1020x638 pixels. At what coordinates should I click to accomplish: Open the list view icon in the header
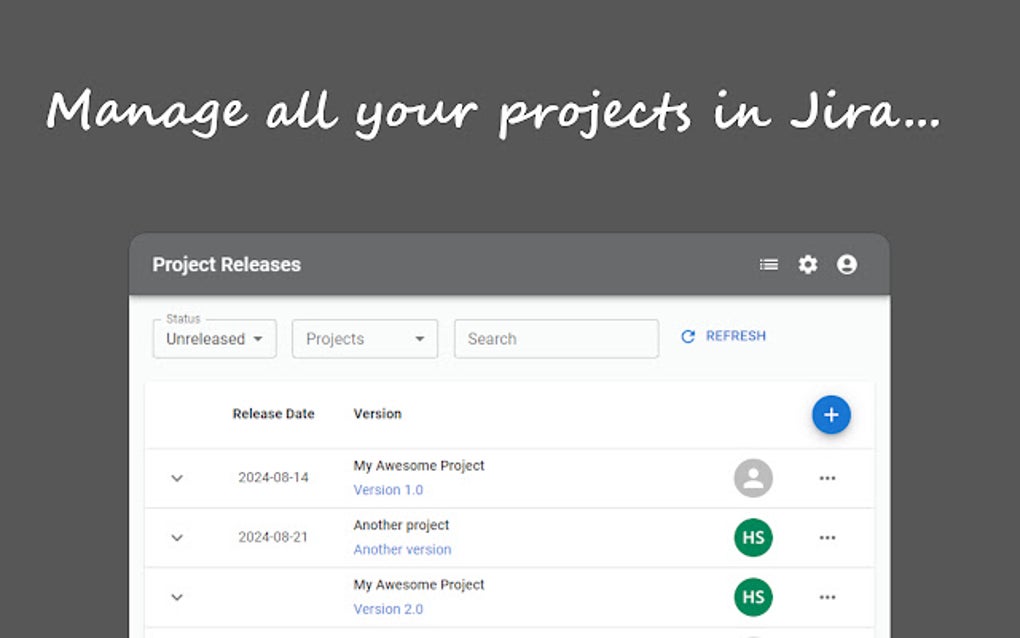(x=768, y=264)
